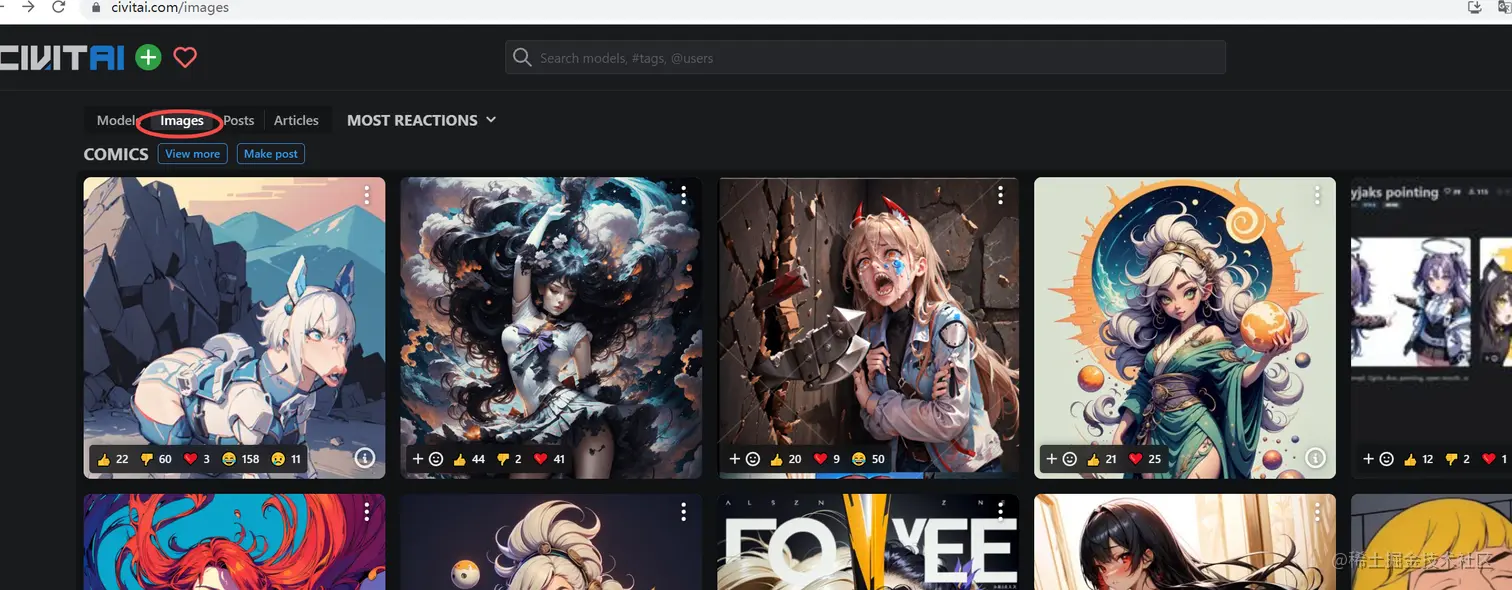The image size is (1512, 590).
Task: Toggle the thumbs-up 20 reaction
Action: (x=786, y=459)
